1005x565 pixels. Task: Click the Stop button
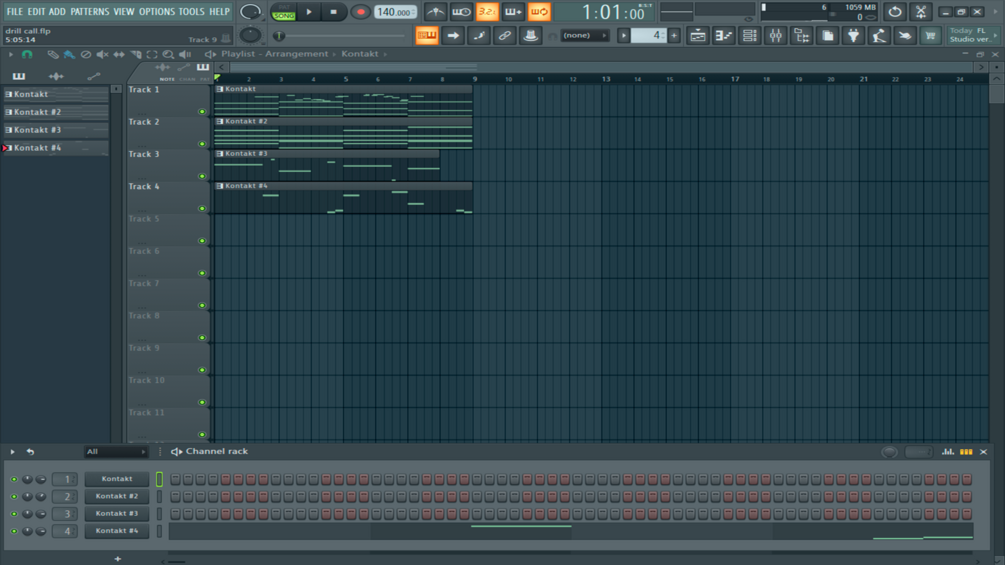(333, 12)
